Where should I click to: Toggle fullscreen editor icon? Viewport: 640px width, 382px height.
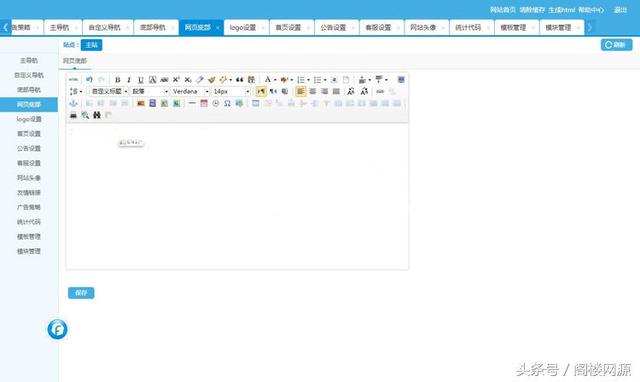pos(401,80)
